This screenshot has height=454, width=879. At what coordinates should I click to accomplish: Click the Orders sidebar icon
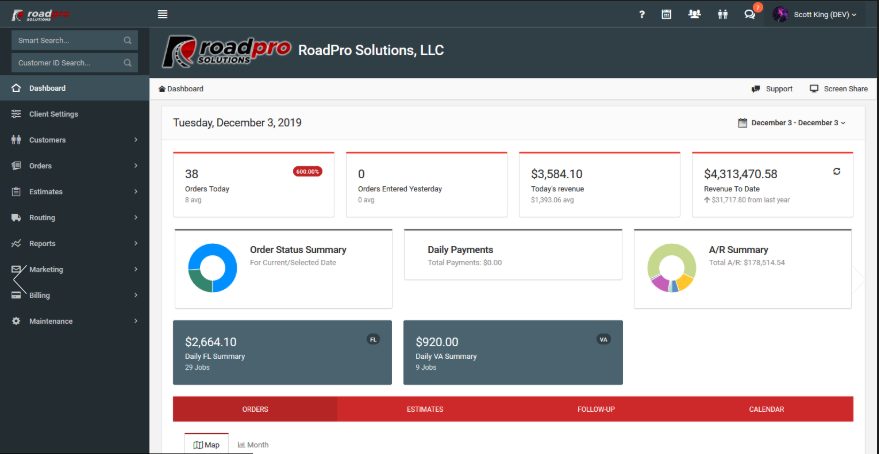click(16, 165)
